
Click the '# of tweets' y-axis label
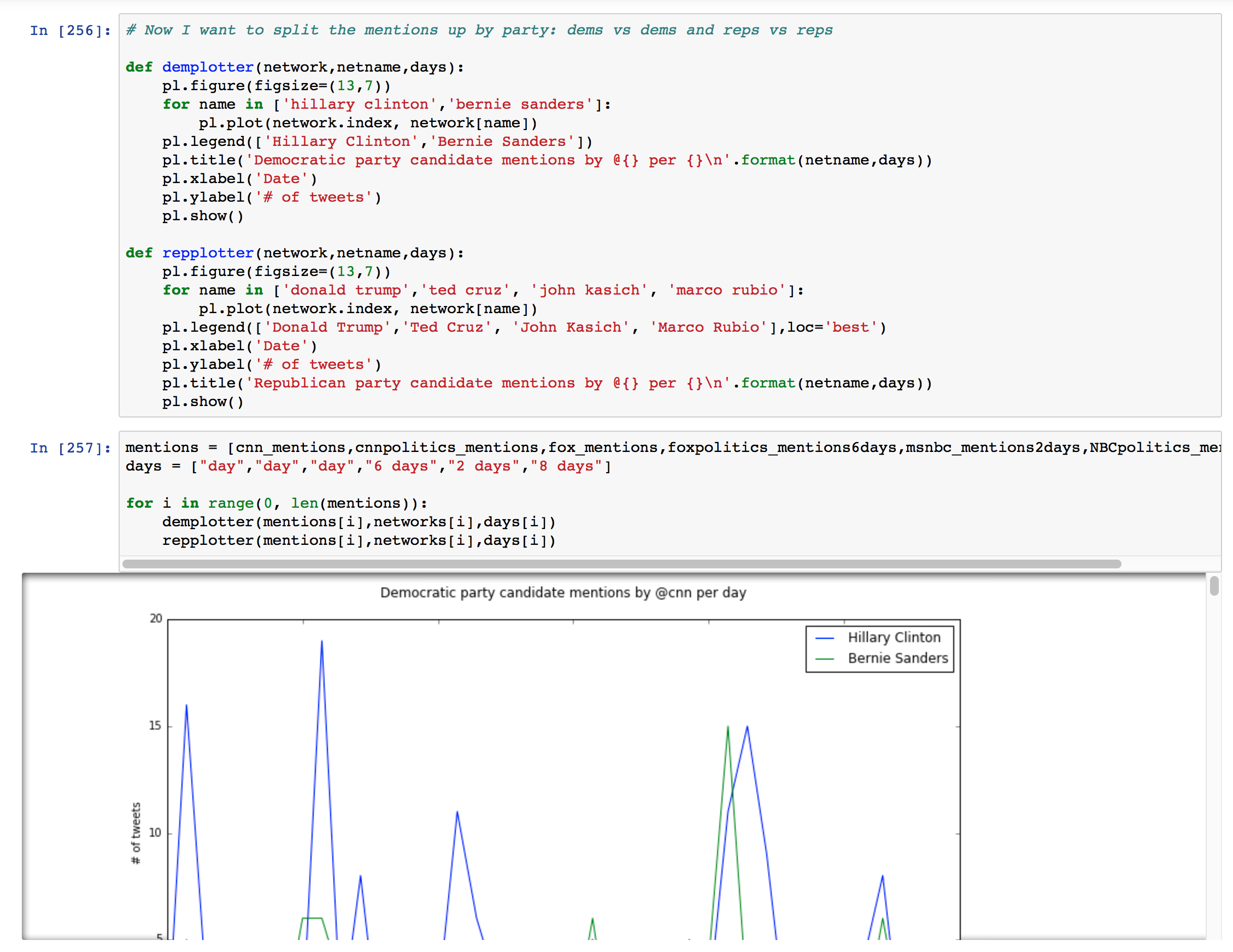[x=136, y=833]
